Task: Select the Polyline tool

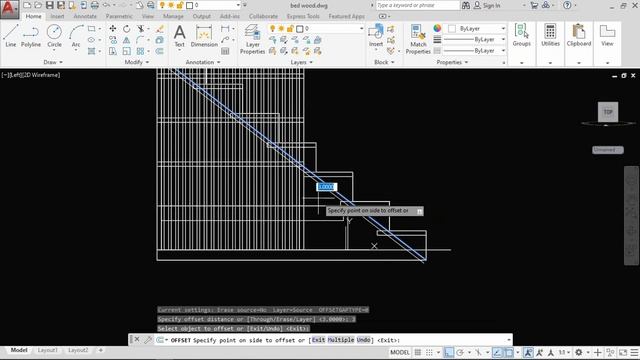Action: pyautogui.click(x=31, y=36)
